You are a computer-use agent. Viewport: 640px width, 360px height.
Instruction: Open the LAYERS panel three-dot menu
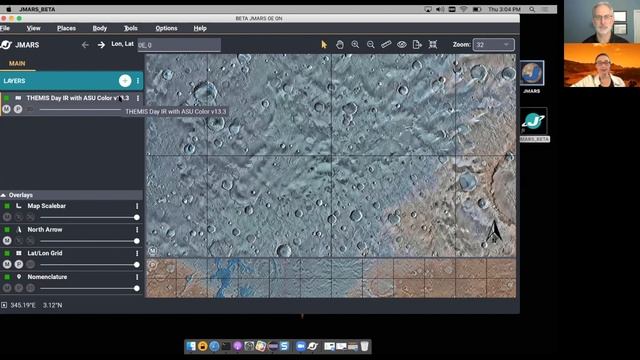[x=138, y=81]
